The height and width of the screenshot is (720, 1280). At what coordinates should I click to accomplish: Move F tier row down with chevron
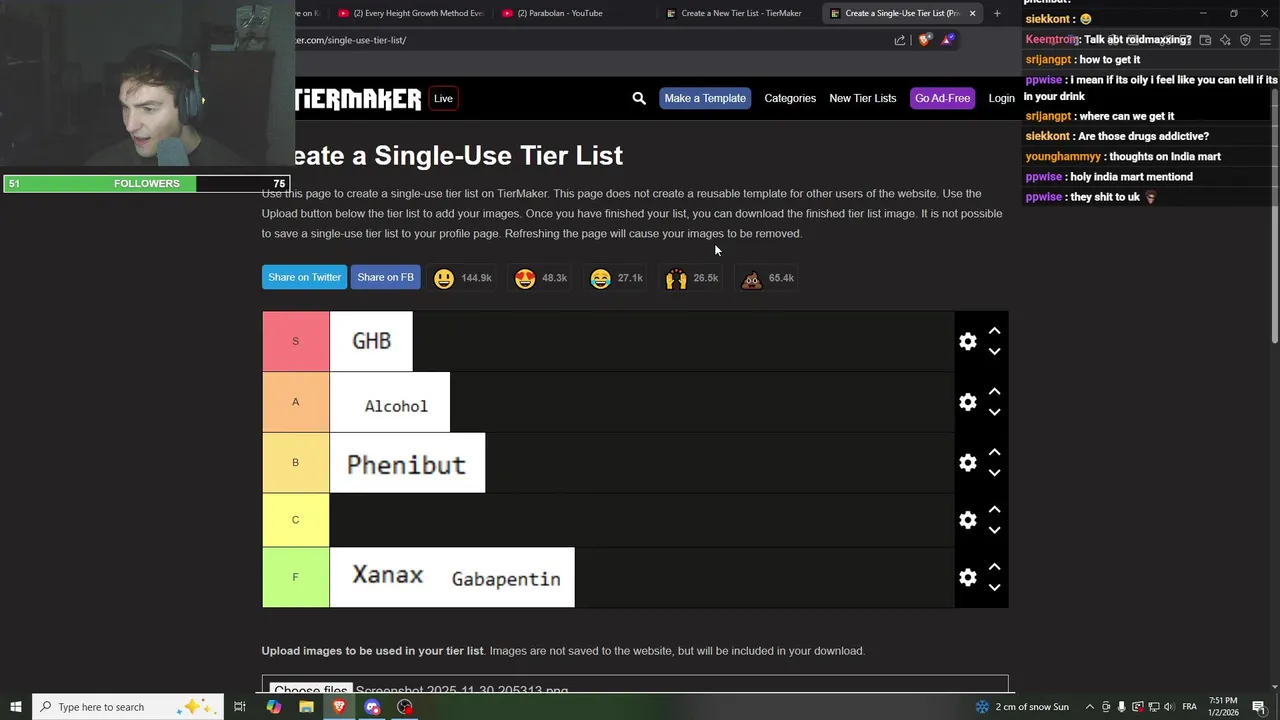[x=994, y=588]
